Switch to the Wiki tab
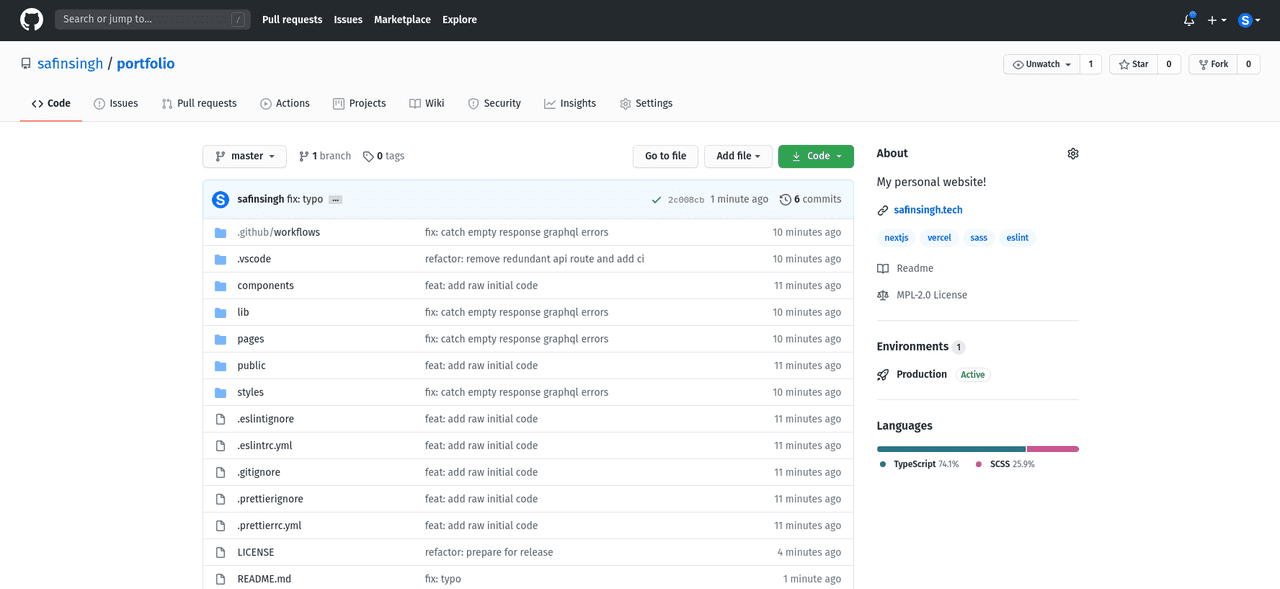Viewport: 1280px width, 589px height. pyautogui.click(x=427, y=103)
